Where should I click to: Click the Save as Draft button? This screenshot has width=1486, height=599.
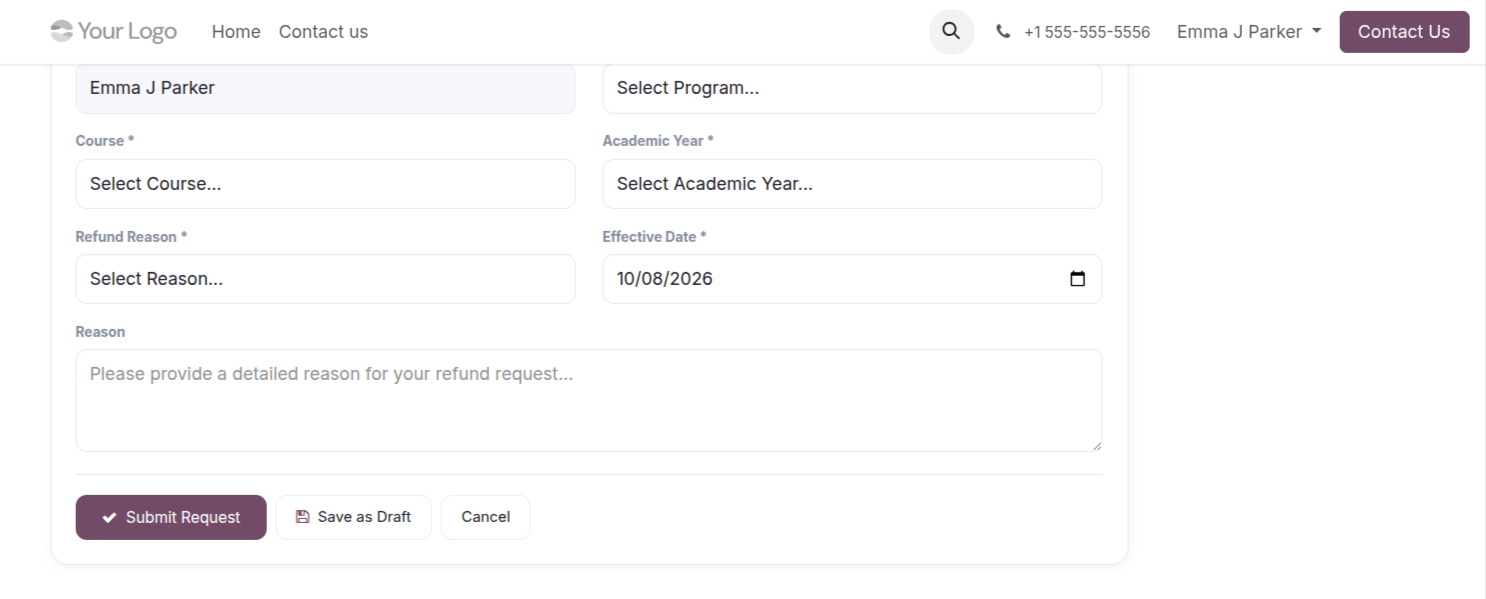pos(354,517)
